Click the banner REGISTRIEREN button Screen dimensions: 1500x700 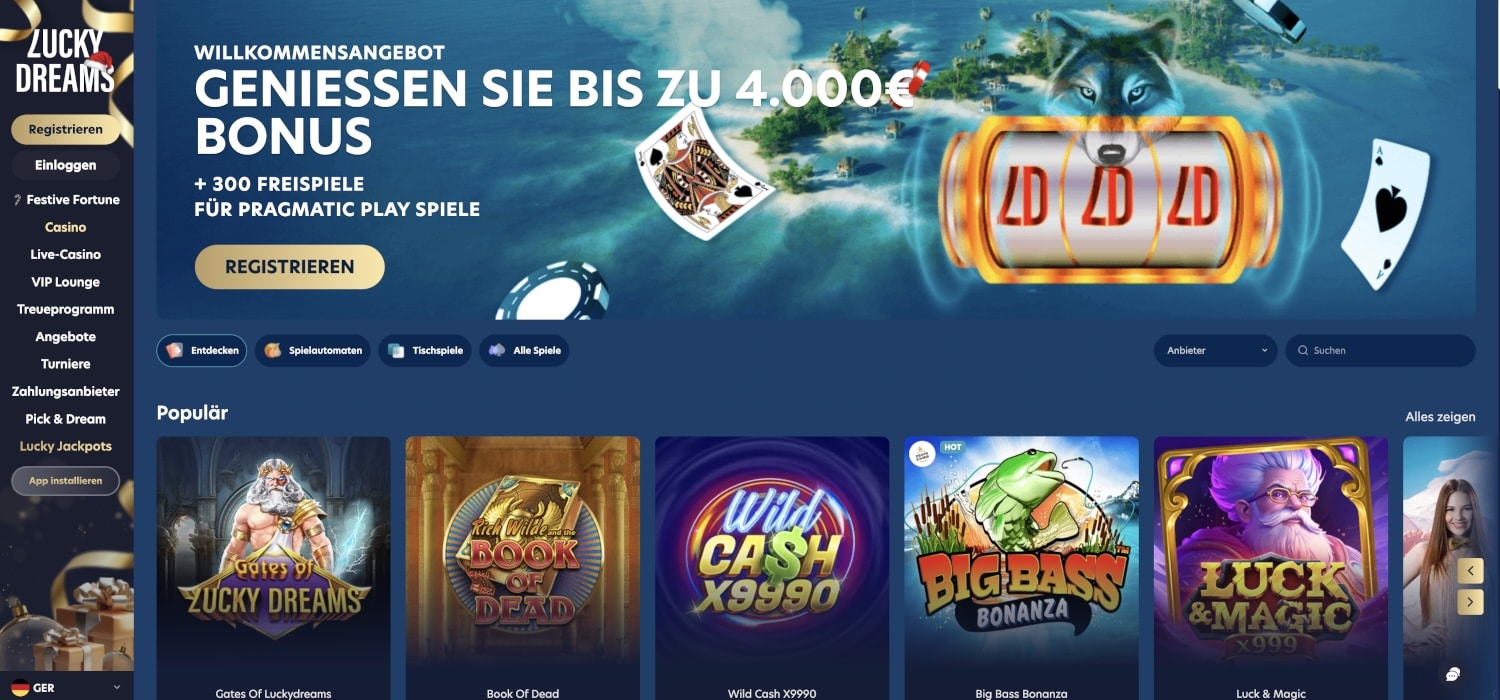click(290, 267)
